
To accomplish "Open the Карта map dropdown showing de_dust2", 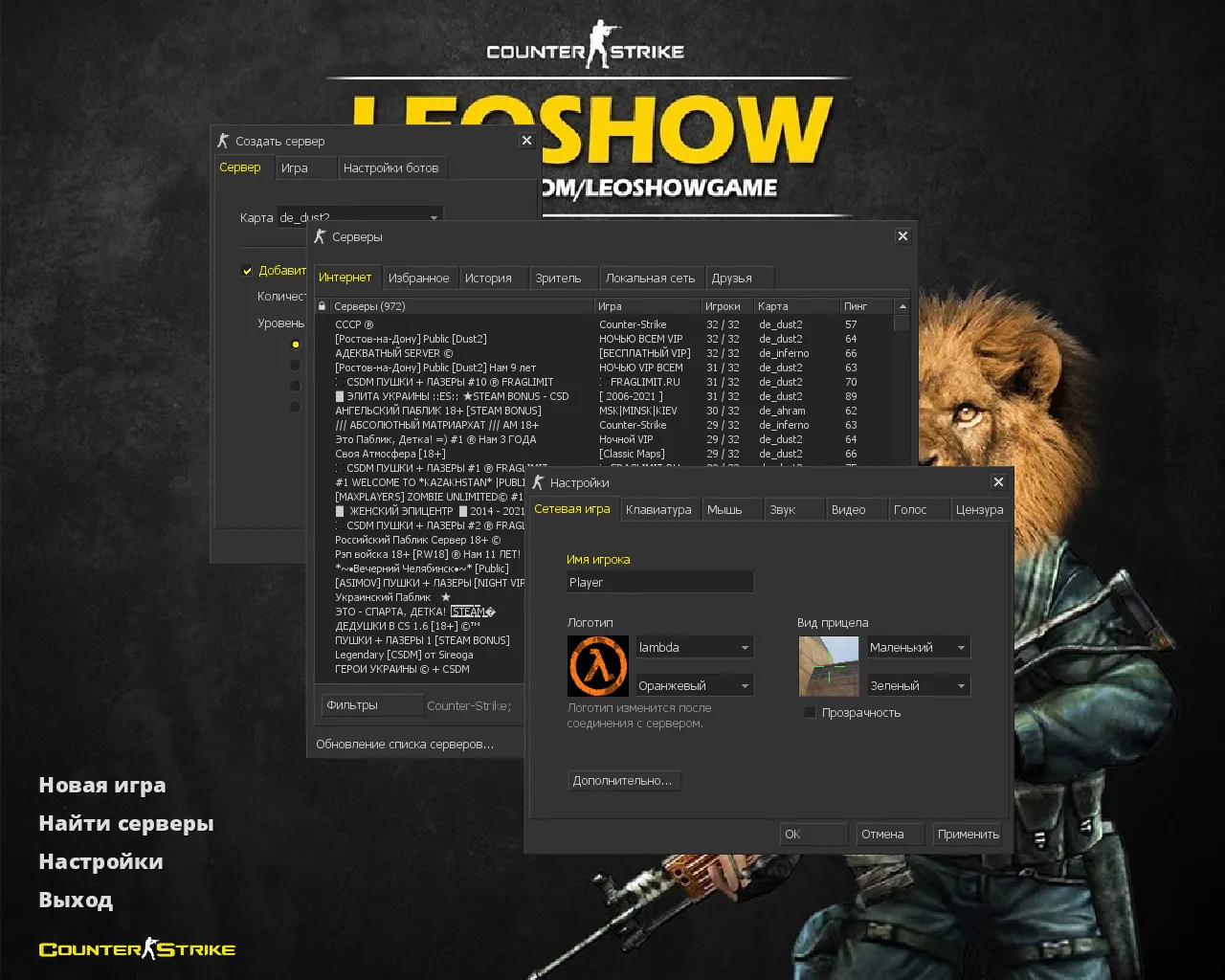I will coord(434,217).
